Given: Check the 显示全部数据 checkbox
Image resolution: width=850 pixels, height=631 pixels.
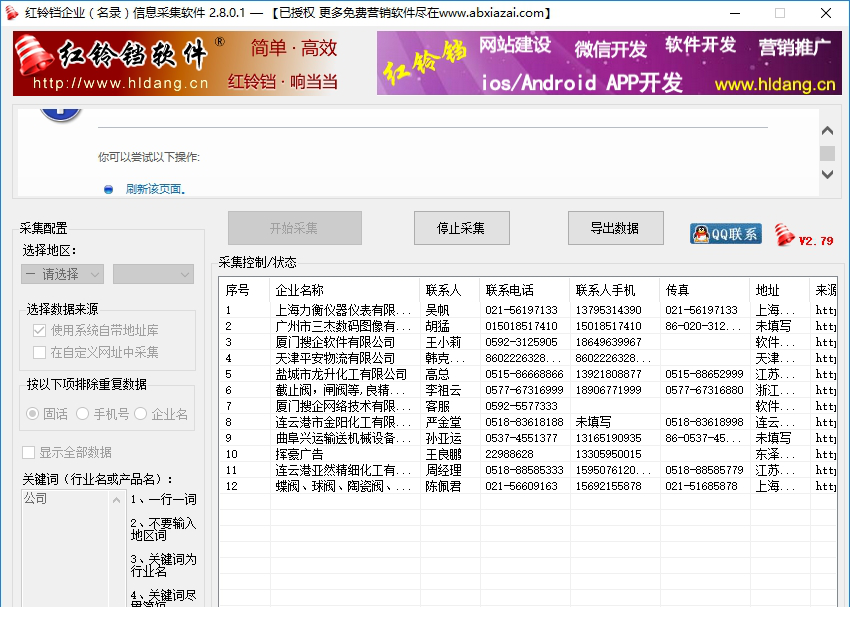Looking at the screenshot, I should [x=28, y=452].
